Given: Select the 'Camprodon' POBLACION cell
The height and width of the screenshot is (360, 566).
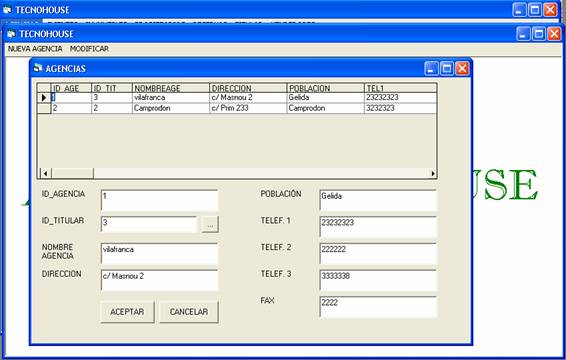Looking at the screenshot, I should click(x=326, y=108).
